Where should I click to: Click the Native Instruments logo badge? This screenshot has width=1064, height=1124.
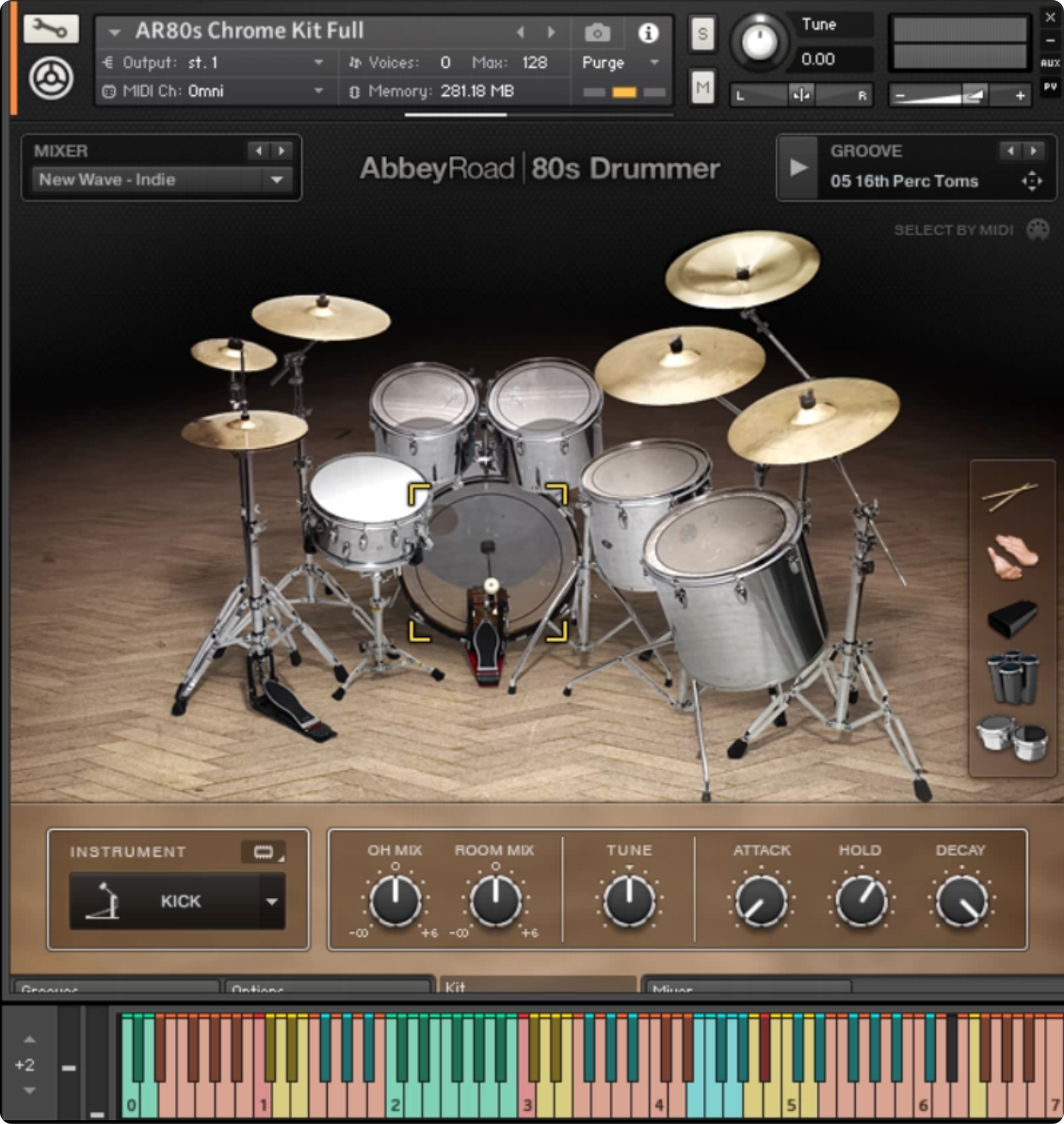click(x=51, y=78)
